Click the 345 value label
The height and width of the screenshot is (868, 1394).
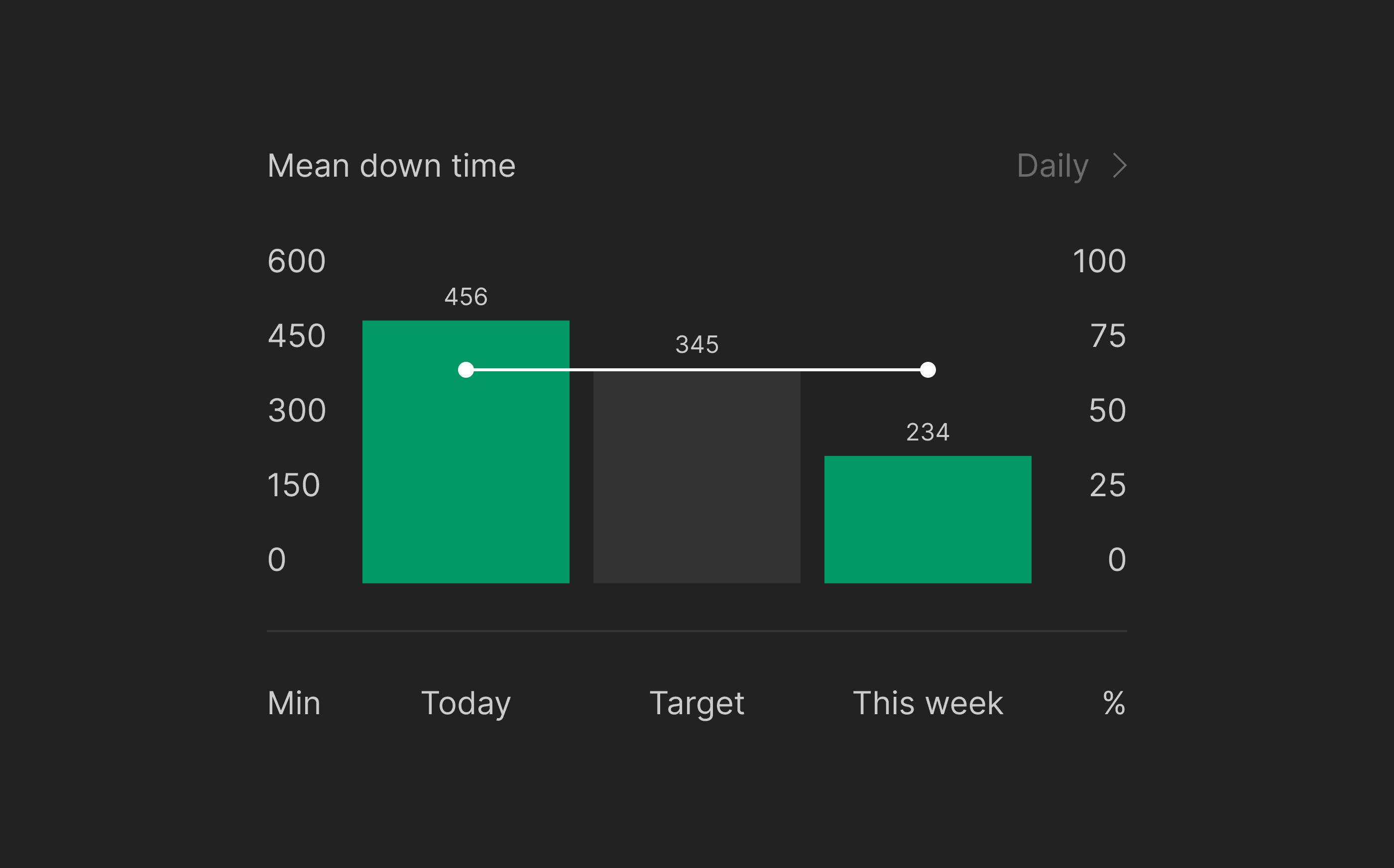point(697,344)
